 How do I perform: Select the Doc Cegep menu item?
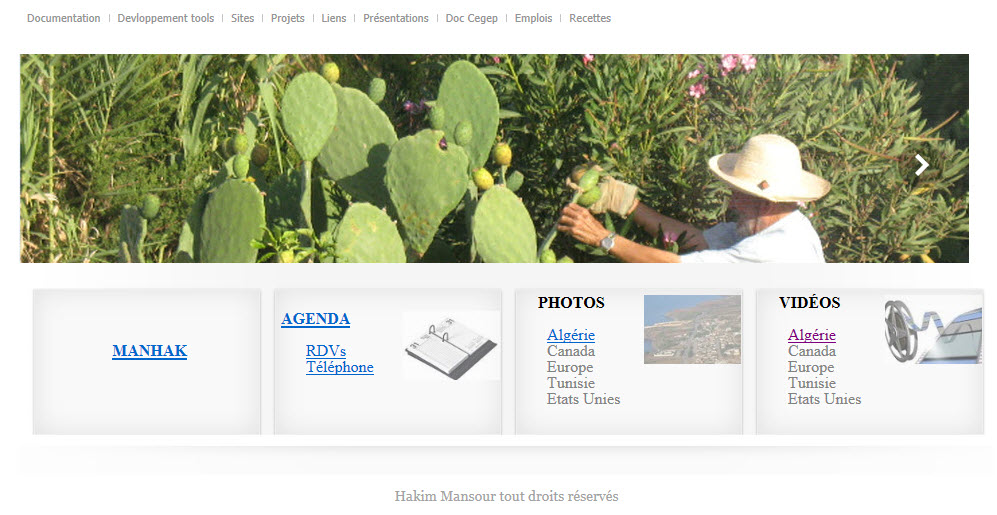coord(472,18)
